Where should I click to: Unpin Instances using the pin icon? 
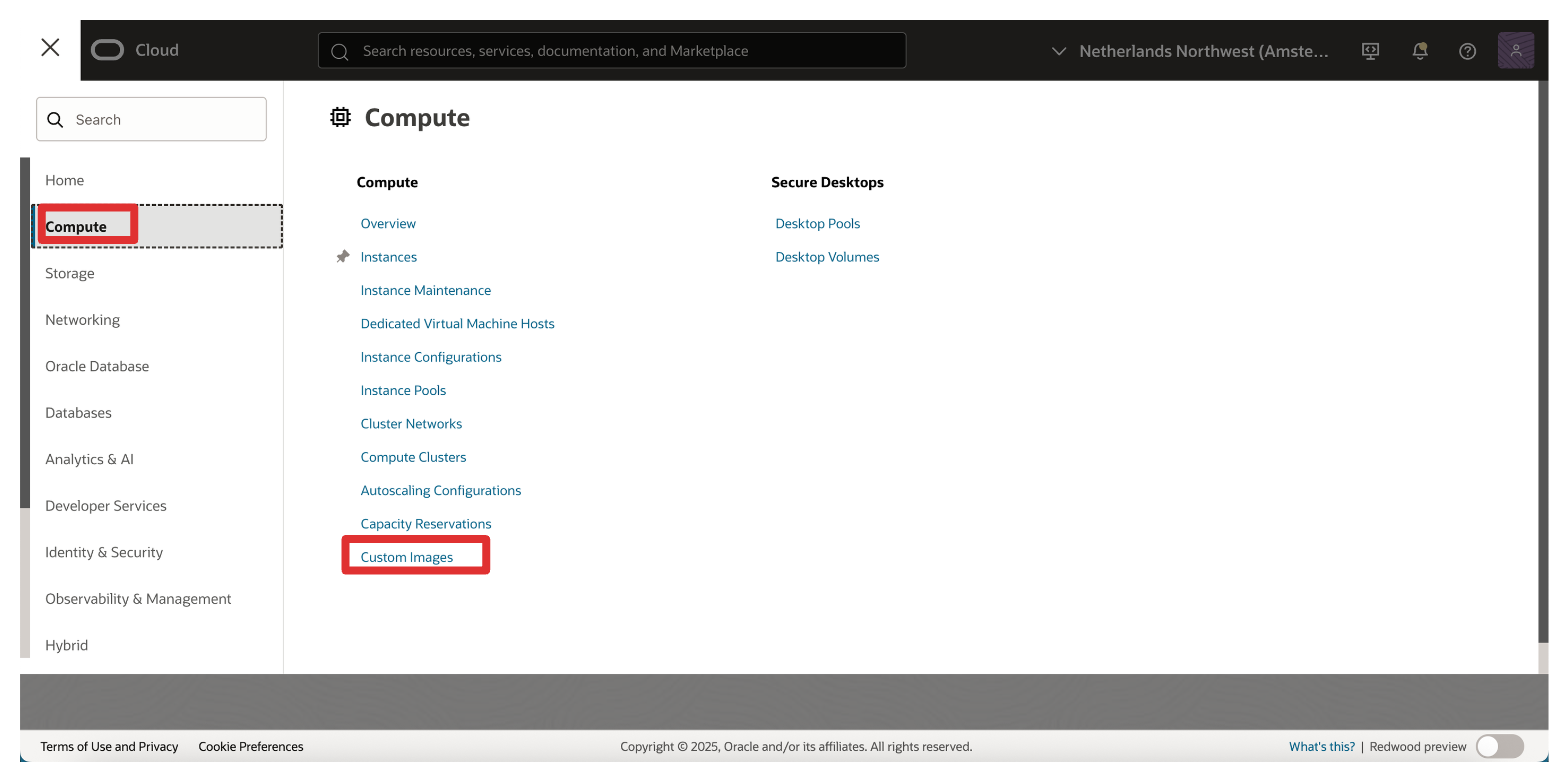(x=343, y=257)
